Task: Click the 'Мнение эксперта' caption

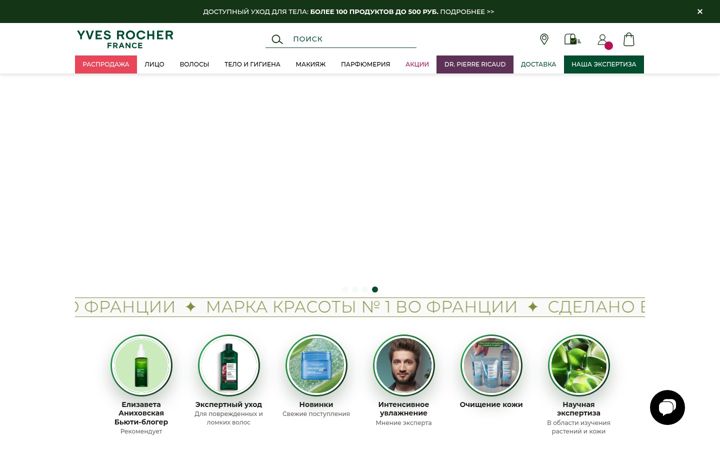Action: click(x=404, y=422)
